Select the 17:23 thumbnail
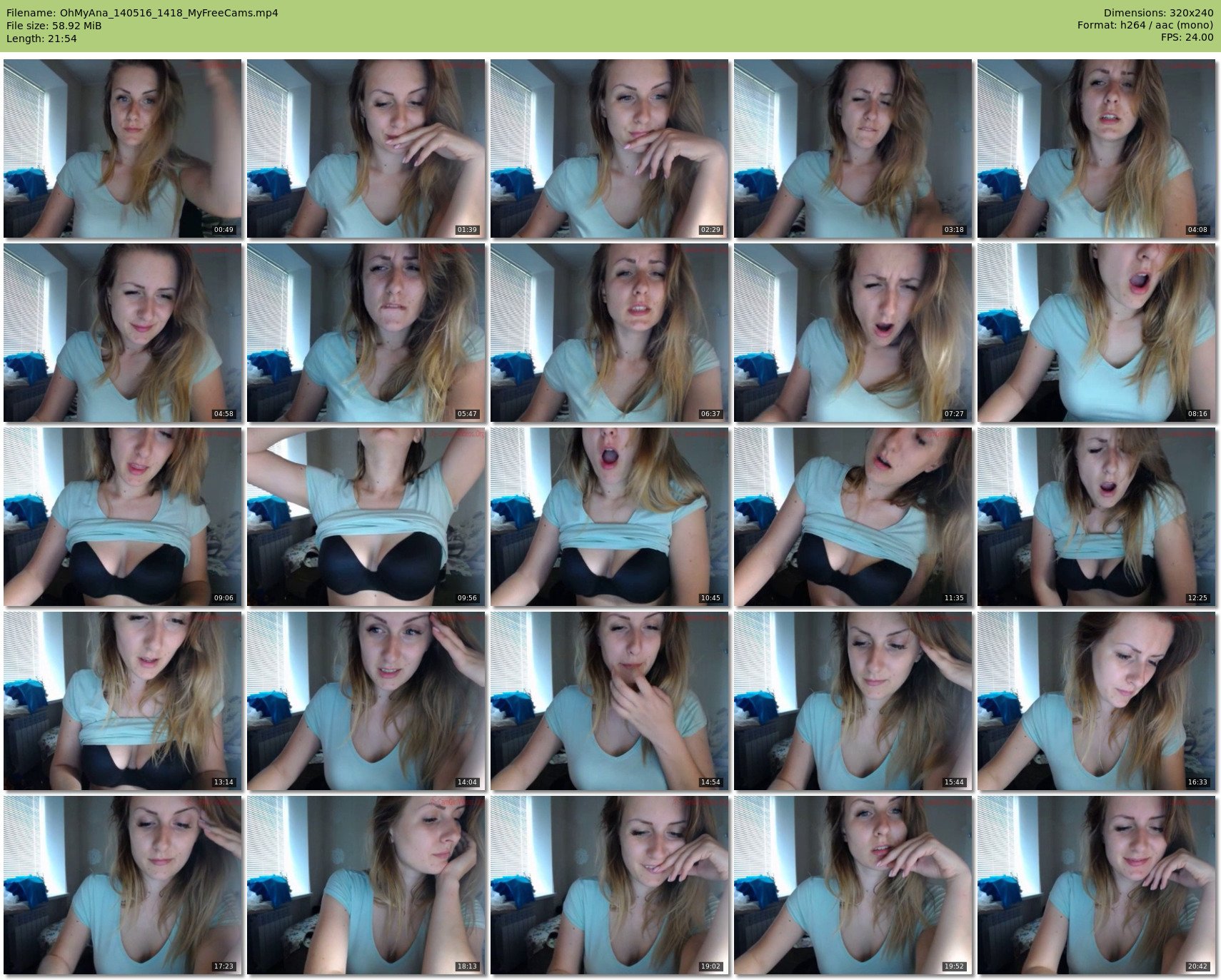The image size is (1221, 980). (122, 885)
